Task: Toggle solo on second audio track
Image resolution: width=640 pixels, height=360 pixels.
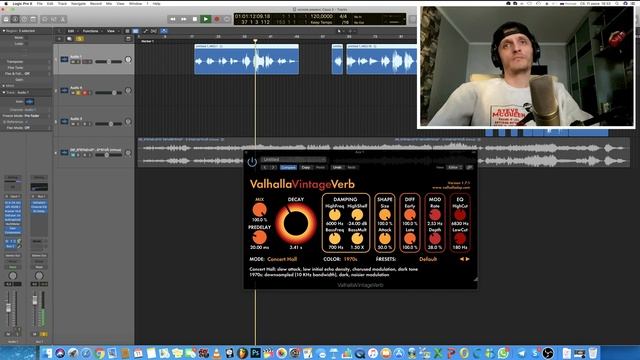Action: [79, 93]
